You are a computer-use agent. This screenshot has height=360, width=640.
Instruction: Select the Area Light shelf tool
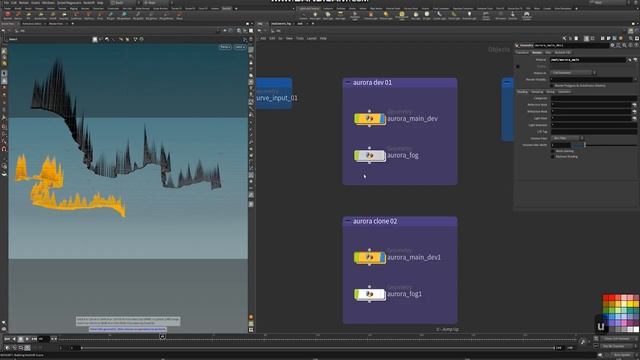340,15
